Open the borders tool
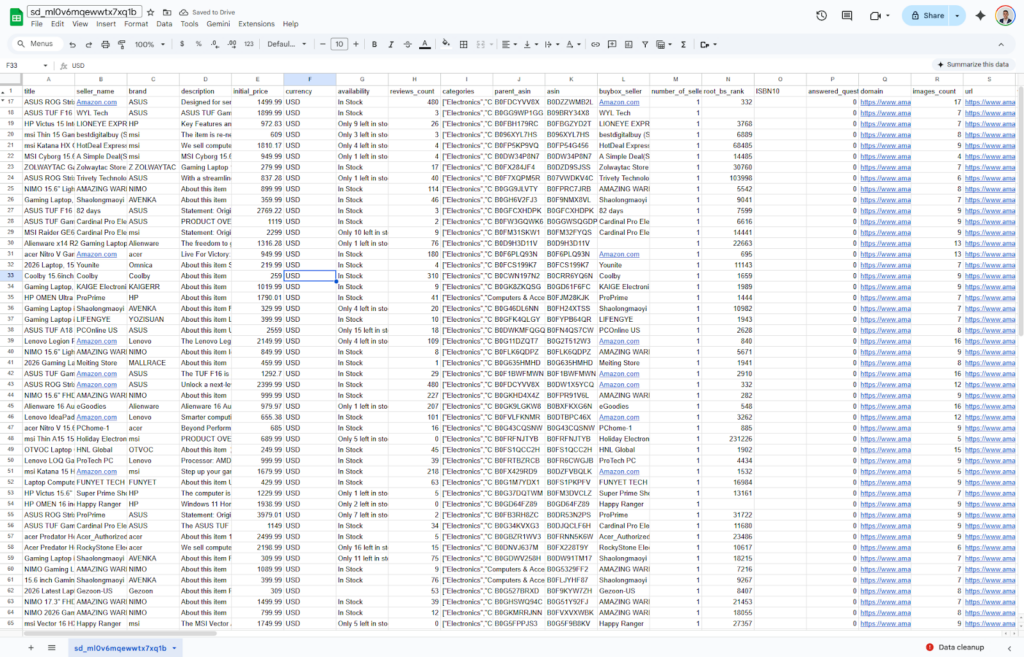 click(464, 44)
